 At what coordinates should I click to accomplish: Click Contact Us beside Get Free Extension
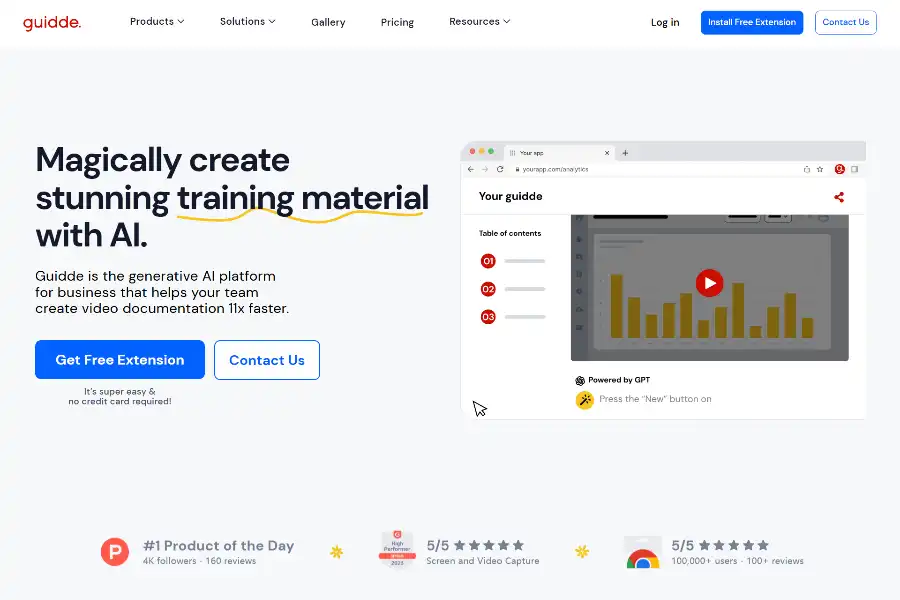tap(267, 360)
